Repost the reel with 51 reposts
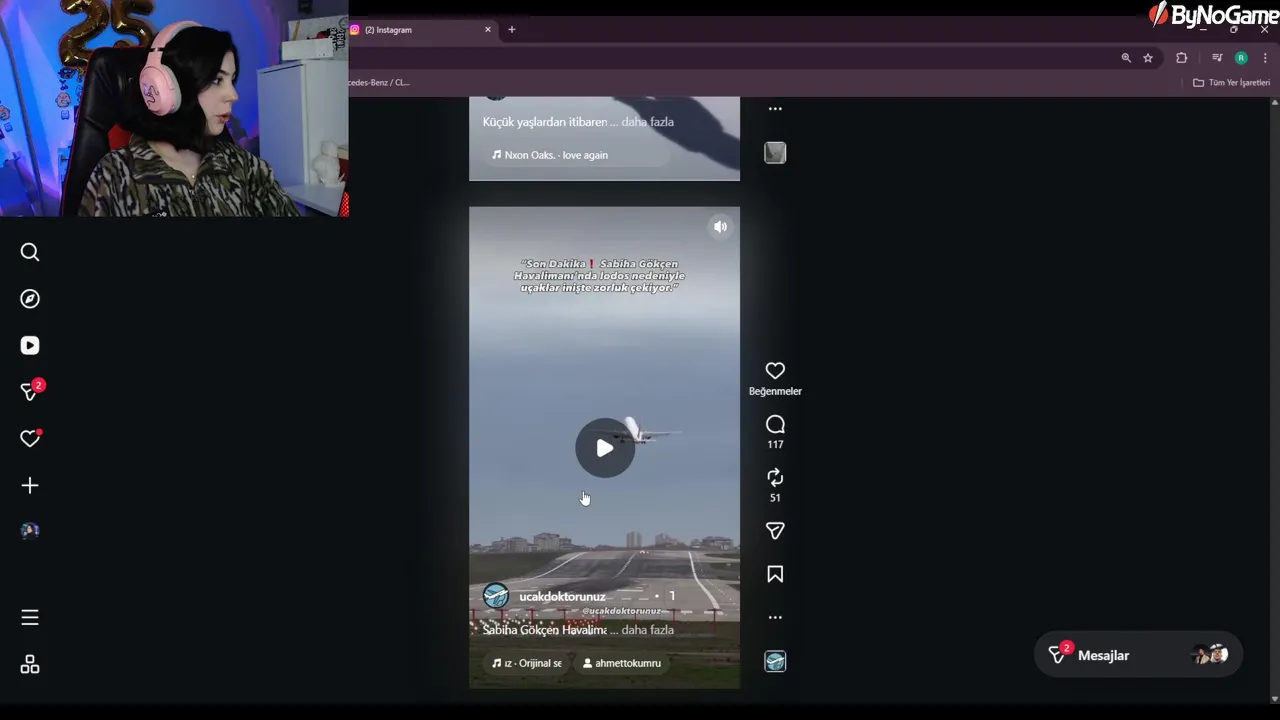 pyautogui.click(x=775, y=477)
